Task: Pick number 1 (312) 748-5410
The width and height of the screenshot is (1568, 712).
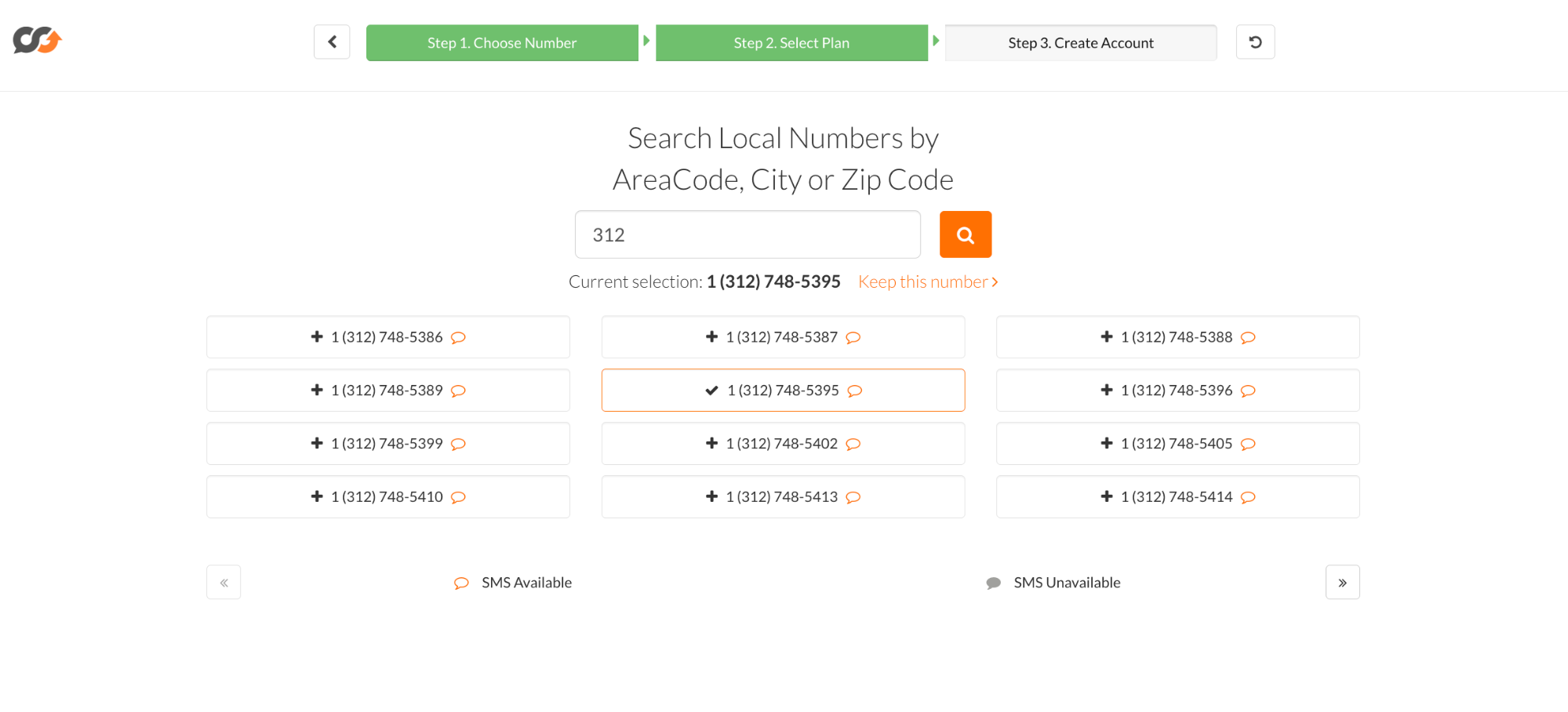Action: [x=387, y=497]
